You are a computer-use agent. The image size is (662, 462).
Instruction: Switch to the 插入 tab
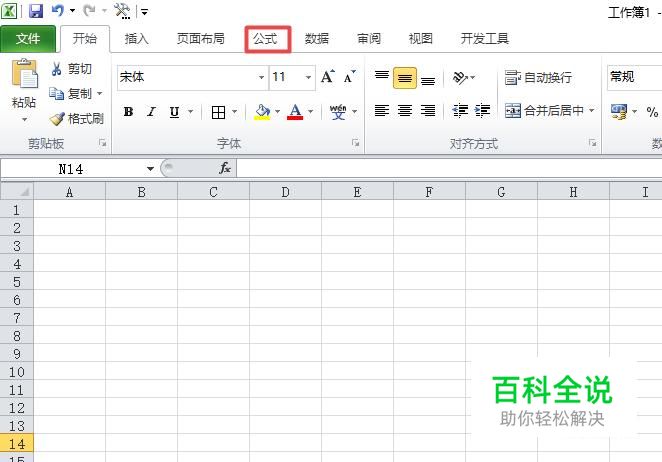(x=137, y=39)
